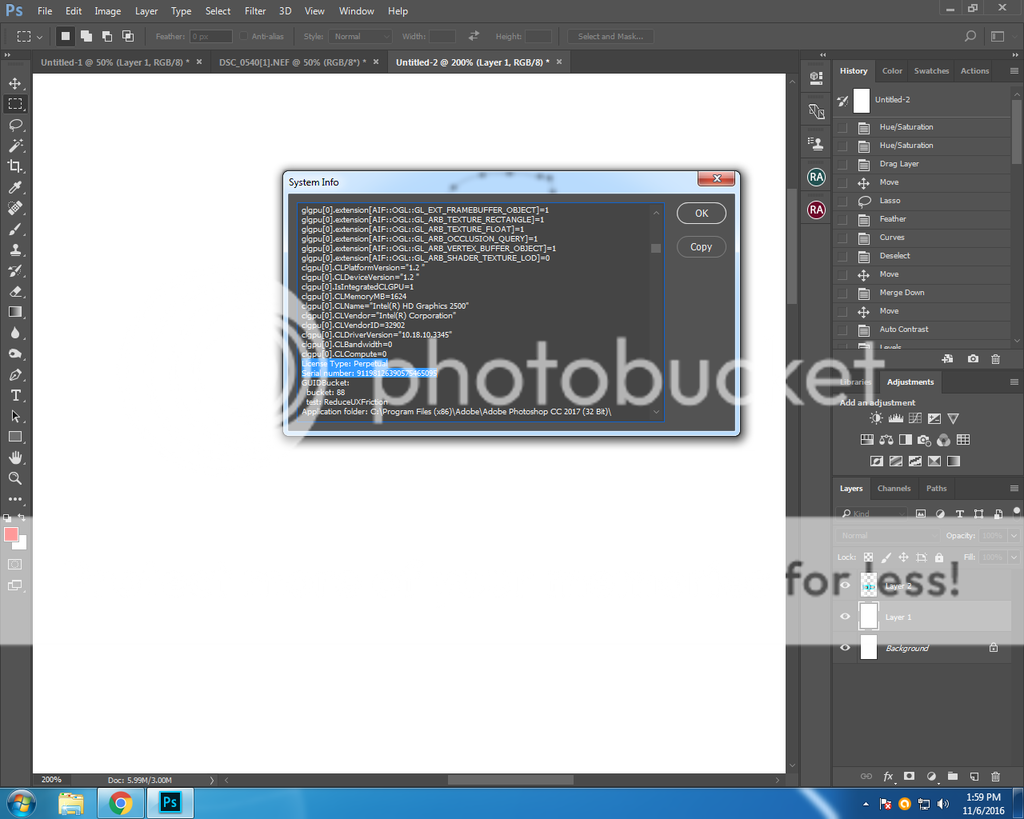1024x819 pixels.
Task: Switch to the Channels tab
Action: (893, 488)
